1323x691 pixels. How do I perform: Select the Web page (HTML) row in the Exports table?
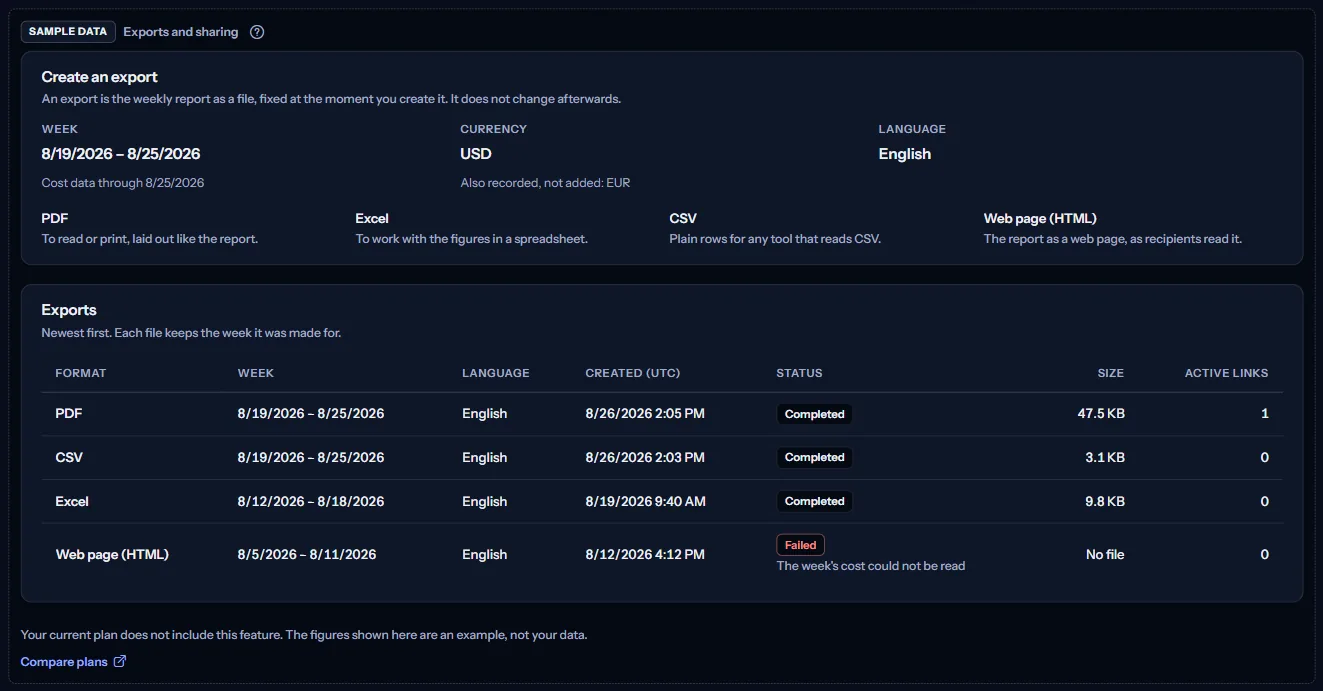[662, 554]
